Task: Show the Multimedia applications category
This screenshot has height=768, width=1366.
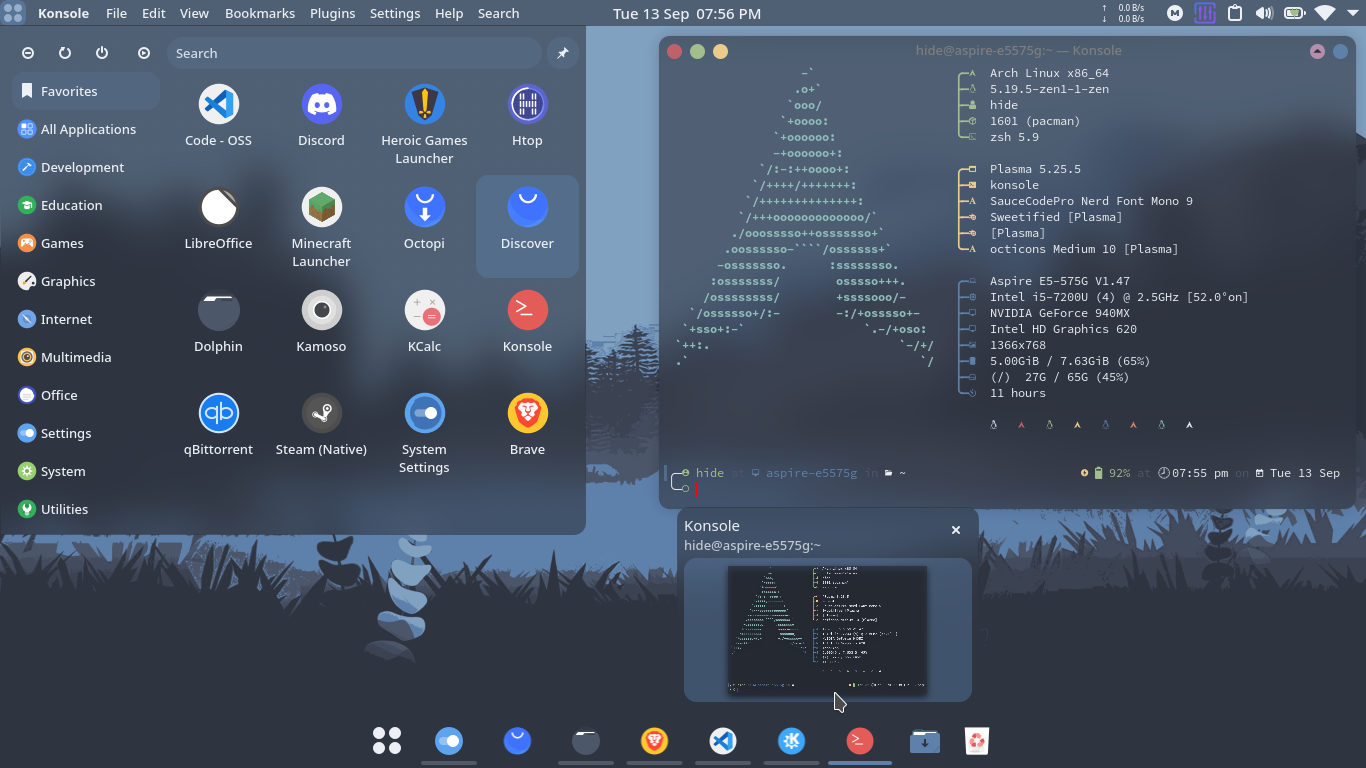Action: point(75,357)
